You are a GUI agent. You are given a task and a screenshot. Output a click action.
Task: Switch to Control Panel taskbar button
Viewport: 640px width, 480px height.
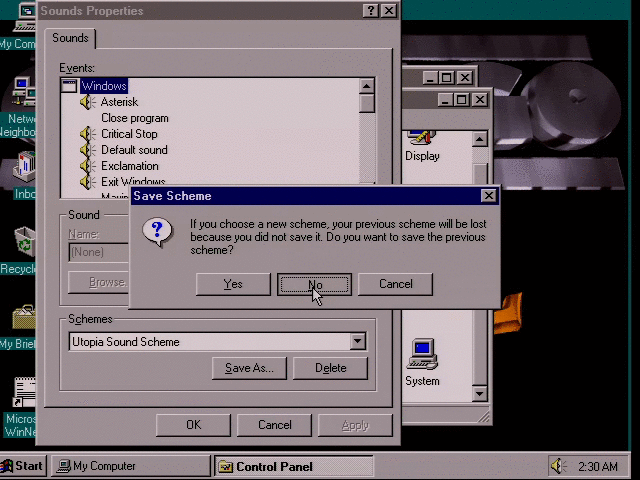pos(293,466)
